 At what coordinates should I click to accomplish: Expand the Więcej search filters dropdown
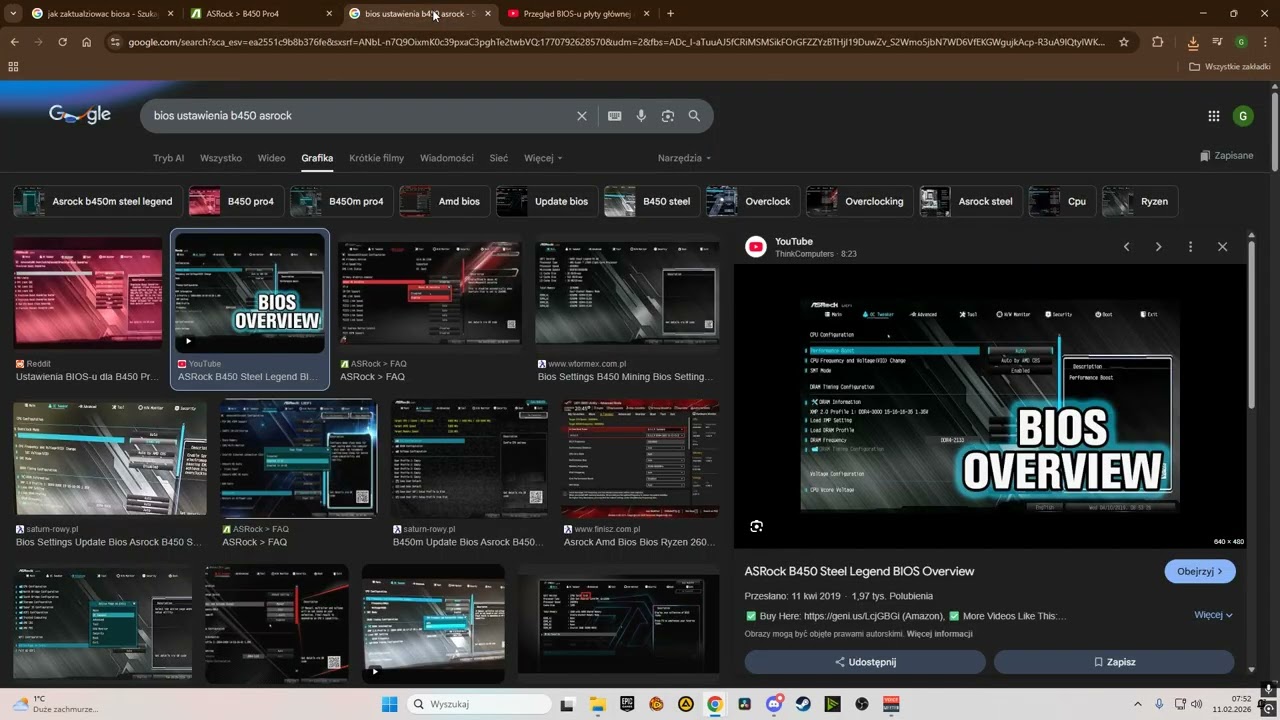tap(543, 158)
